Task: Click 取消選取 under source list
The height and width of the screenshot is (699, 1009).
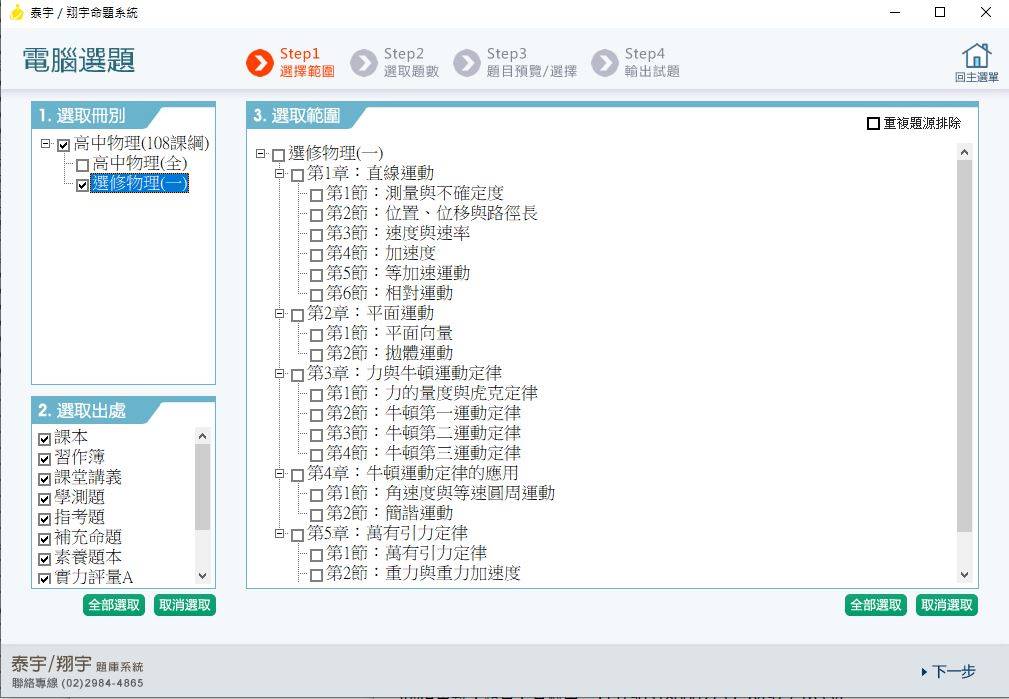Action: click(185, 605)
